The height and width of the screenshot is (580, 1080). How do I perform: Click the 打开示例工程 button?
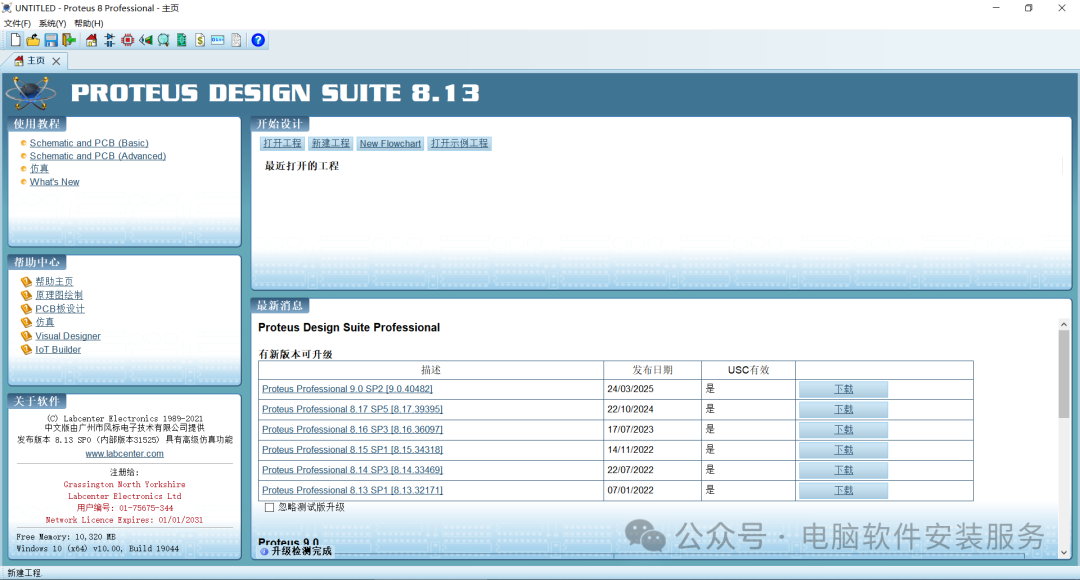coord(459,143)
